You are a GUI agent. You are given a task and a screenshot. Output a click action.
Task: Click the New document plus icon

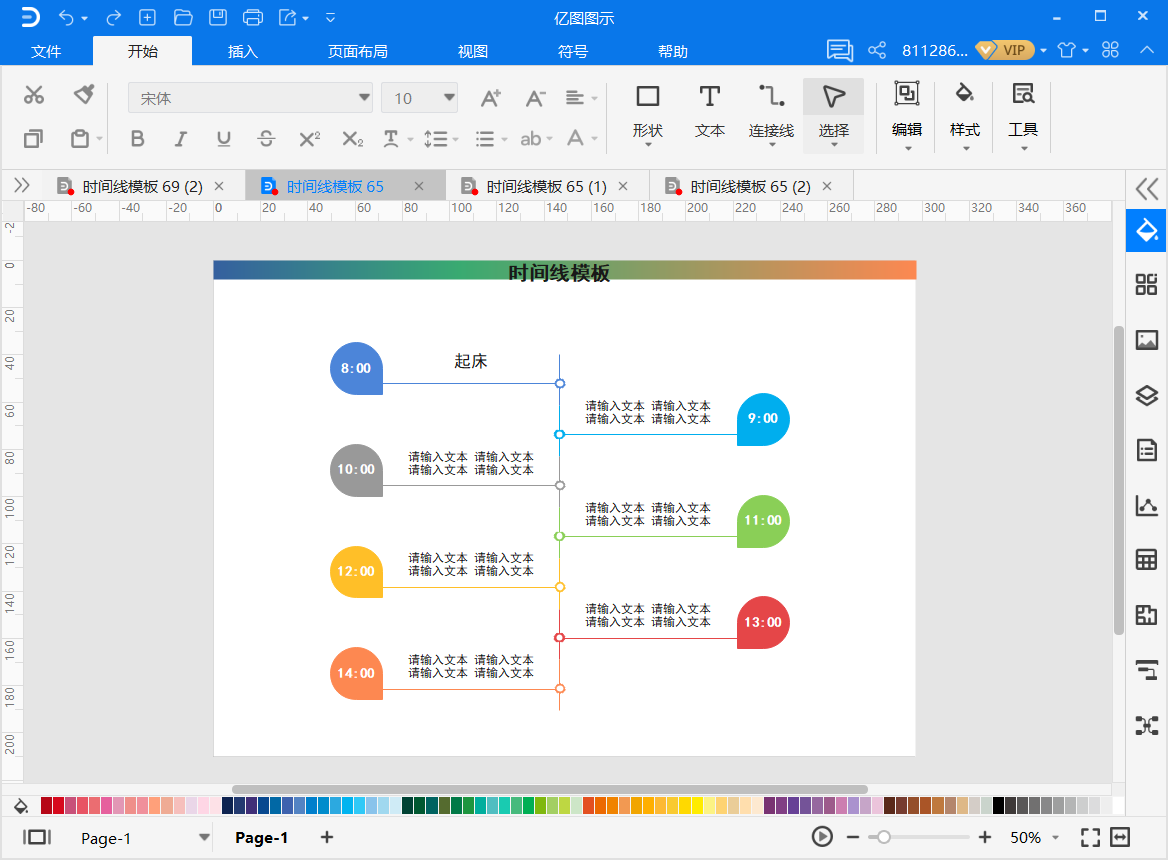(x=147, y=17)
